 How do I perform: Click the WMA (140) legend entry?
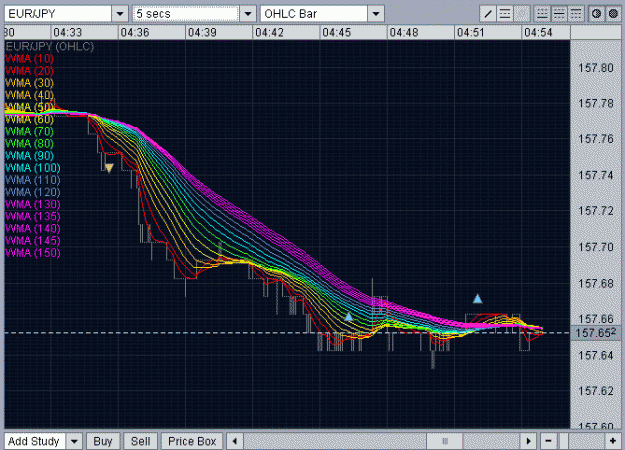coord(33,229)
